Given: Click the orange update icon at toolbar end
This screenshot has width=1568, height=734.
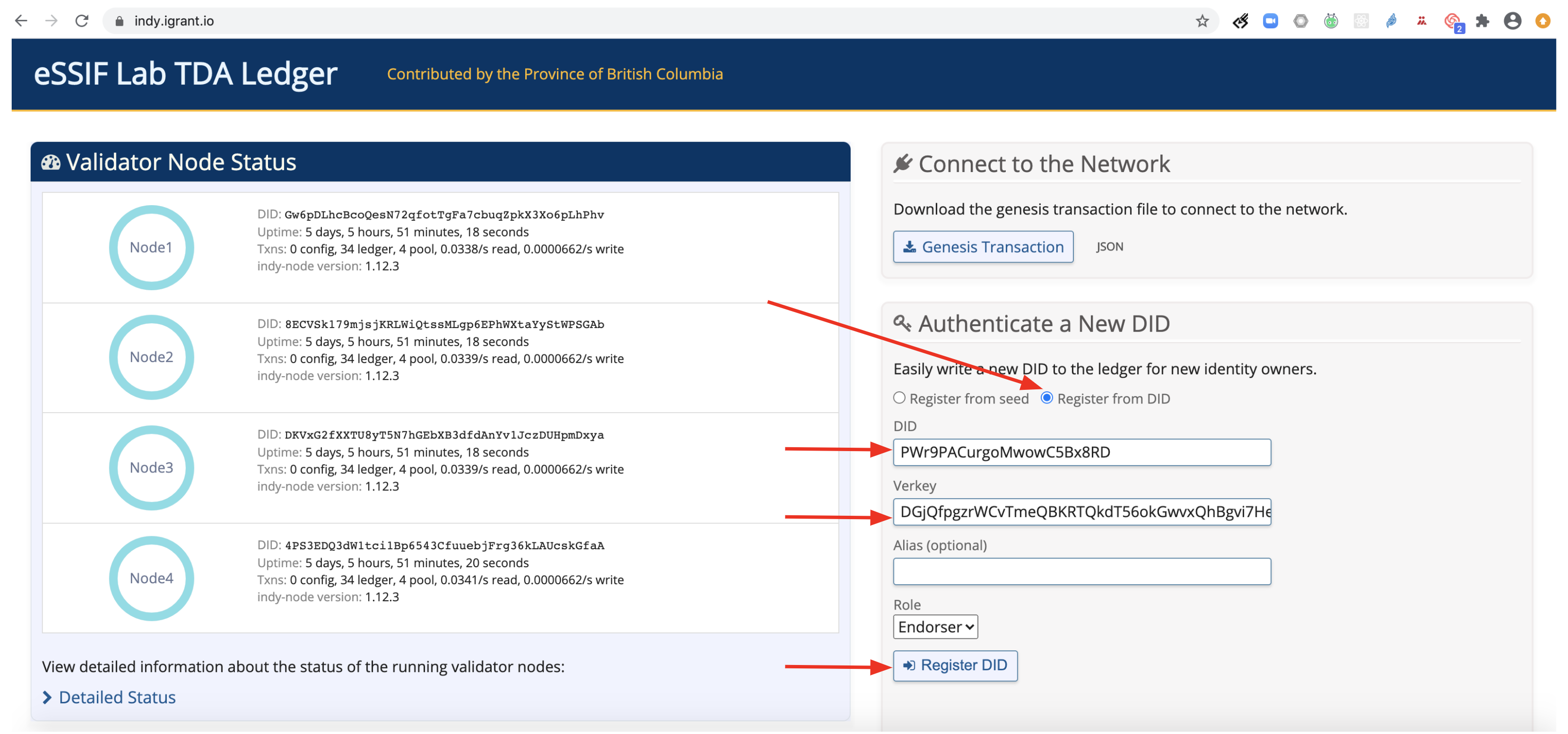Looking at the screenshot, I should 1542,21.
